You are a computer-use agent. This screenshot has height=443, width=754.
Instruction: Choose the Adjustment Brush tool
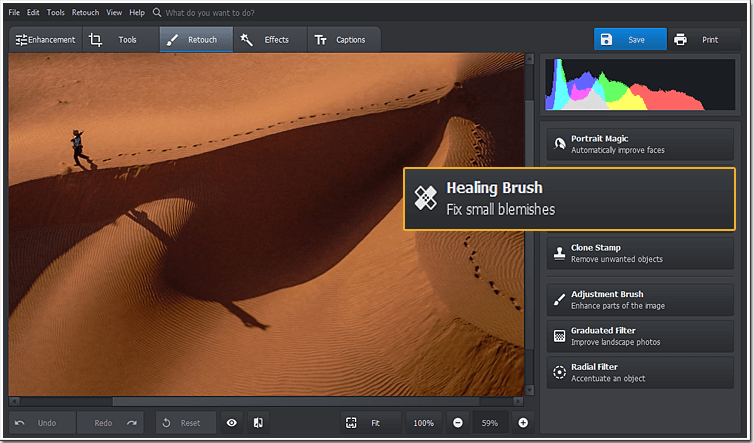coord(640,300)
